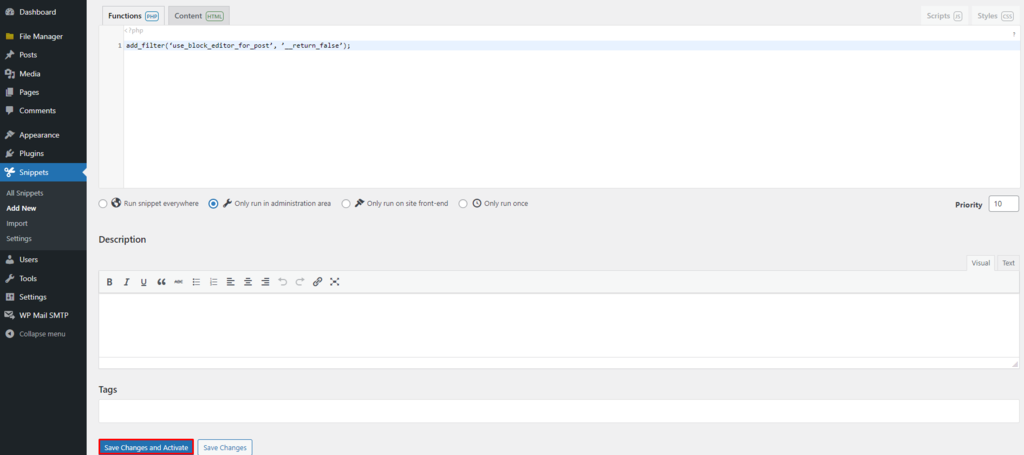Click Save Changes and Activate

point(146,447)
